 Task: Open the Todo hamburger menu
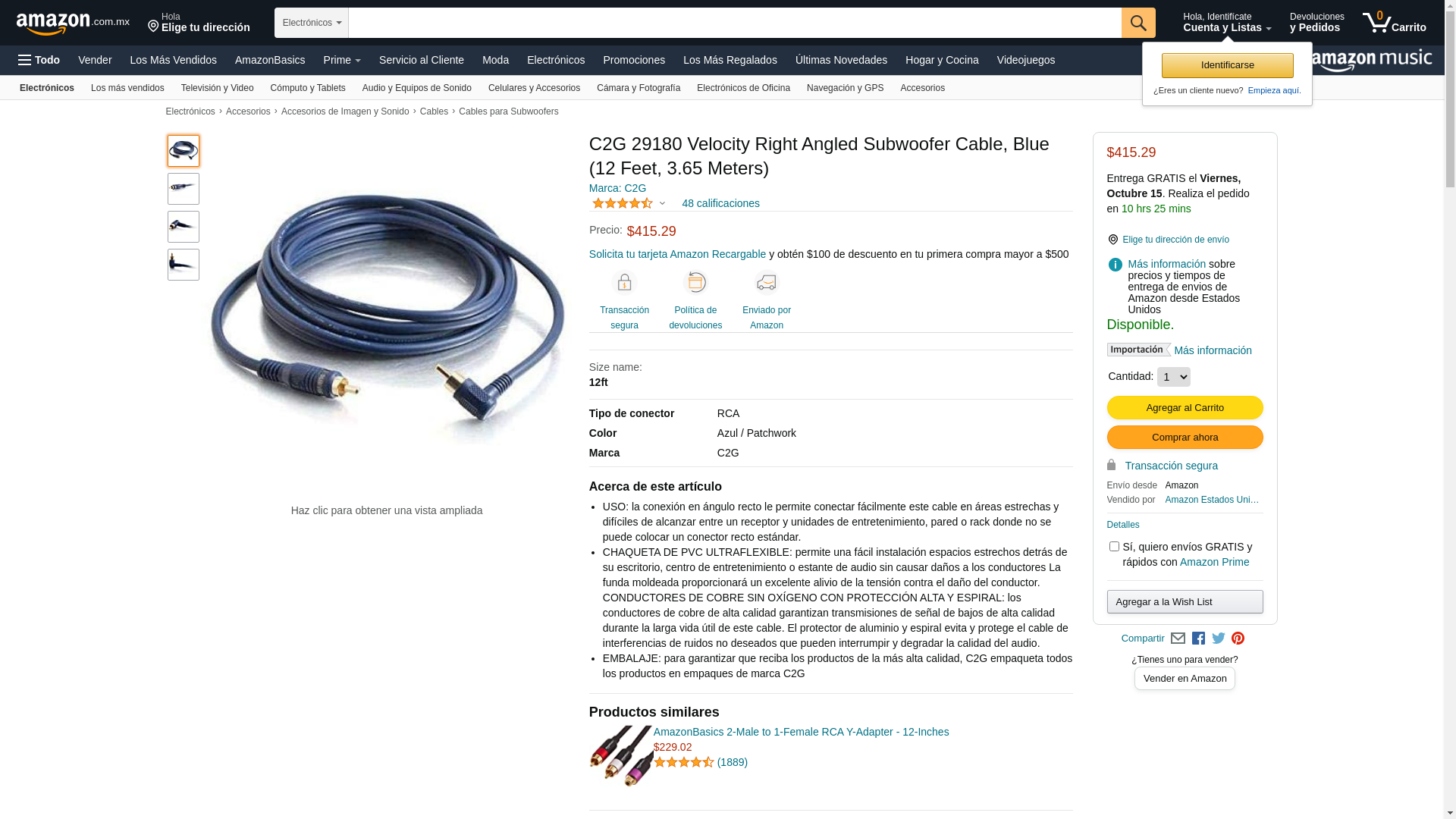(x=39, y=60)
